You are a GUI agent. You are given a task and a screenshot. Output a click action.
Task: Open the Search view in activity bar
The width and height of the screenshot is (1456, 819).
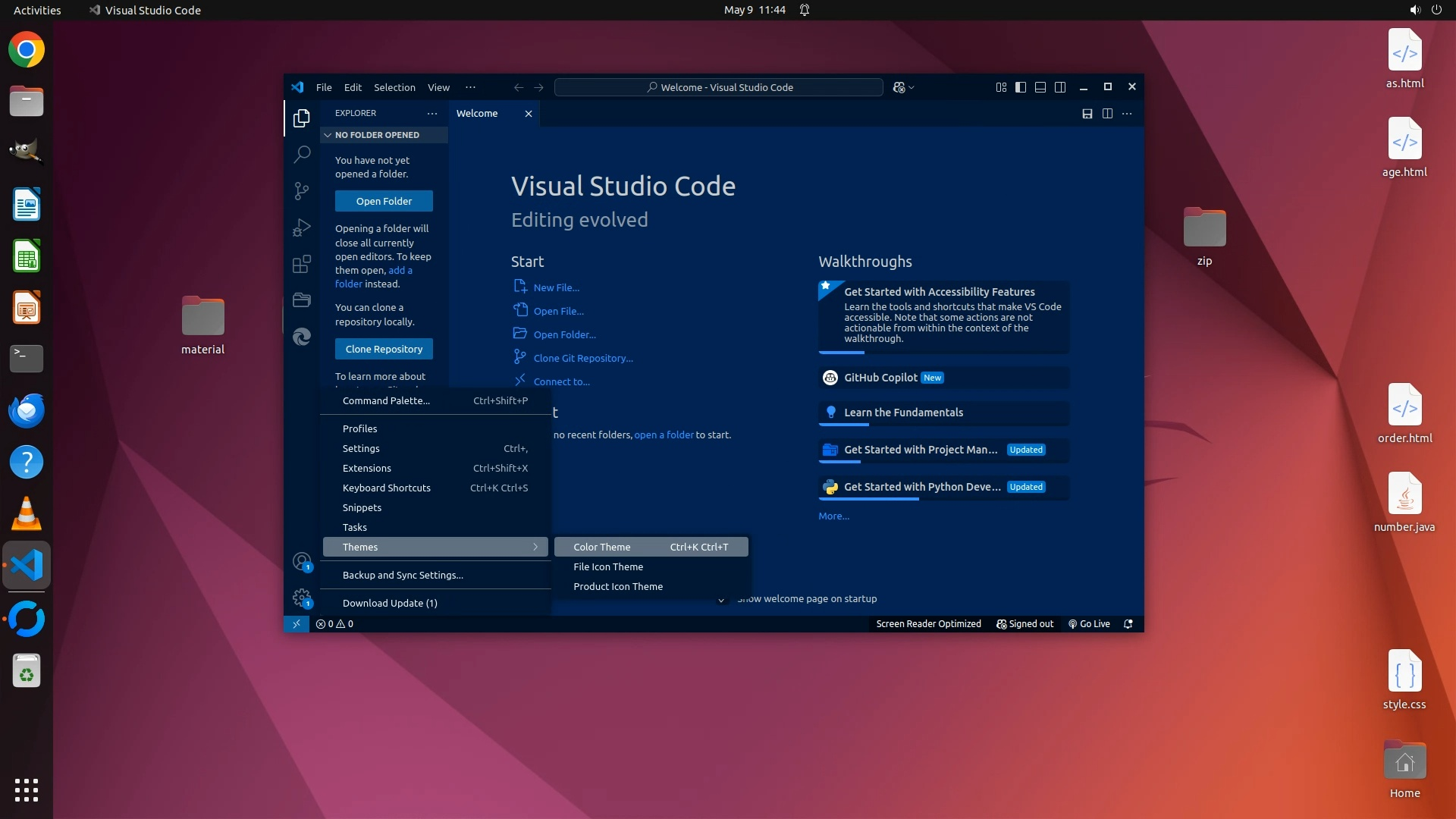pyautogui.click(x=302, y=154)
